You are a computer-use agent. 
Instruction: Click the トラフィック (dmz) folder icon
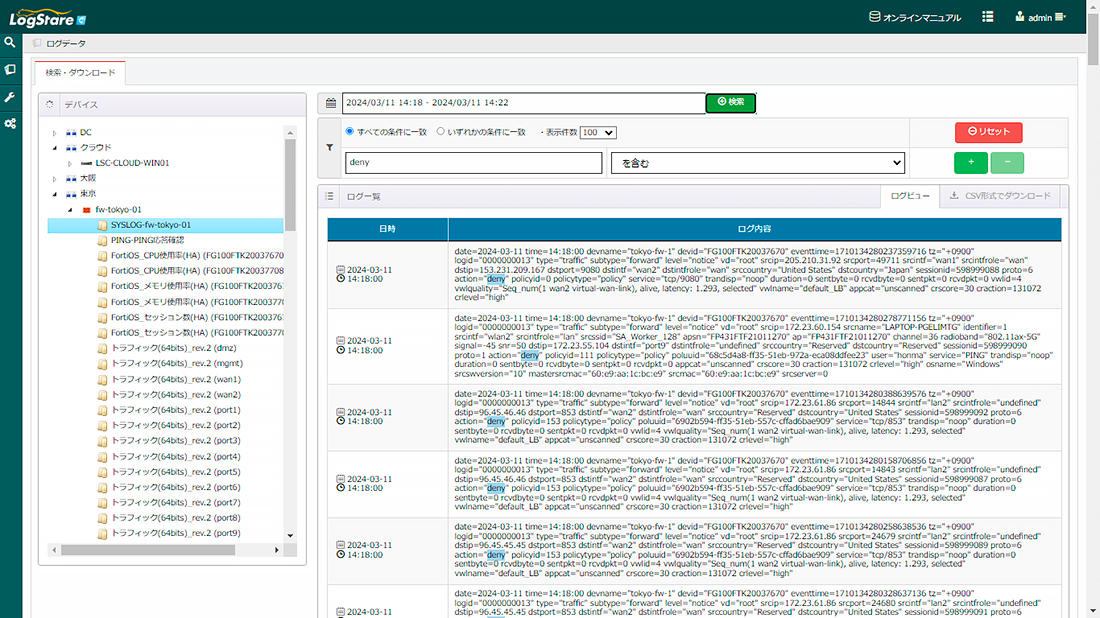pyautogui.click(x=102, y=349)
